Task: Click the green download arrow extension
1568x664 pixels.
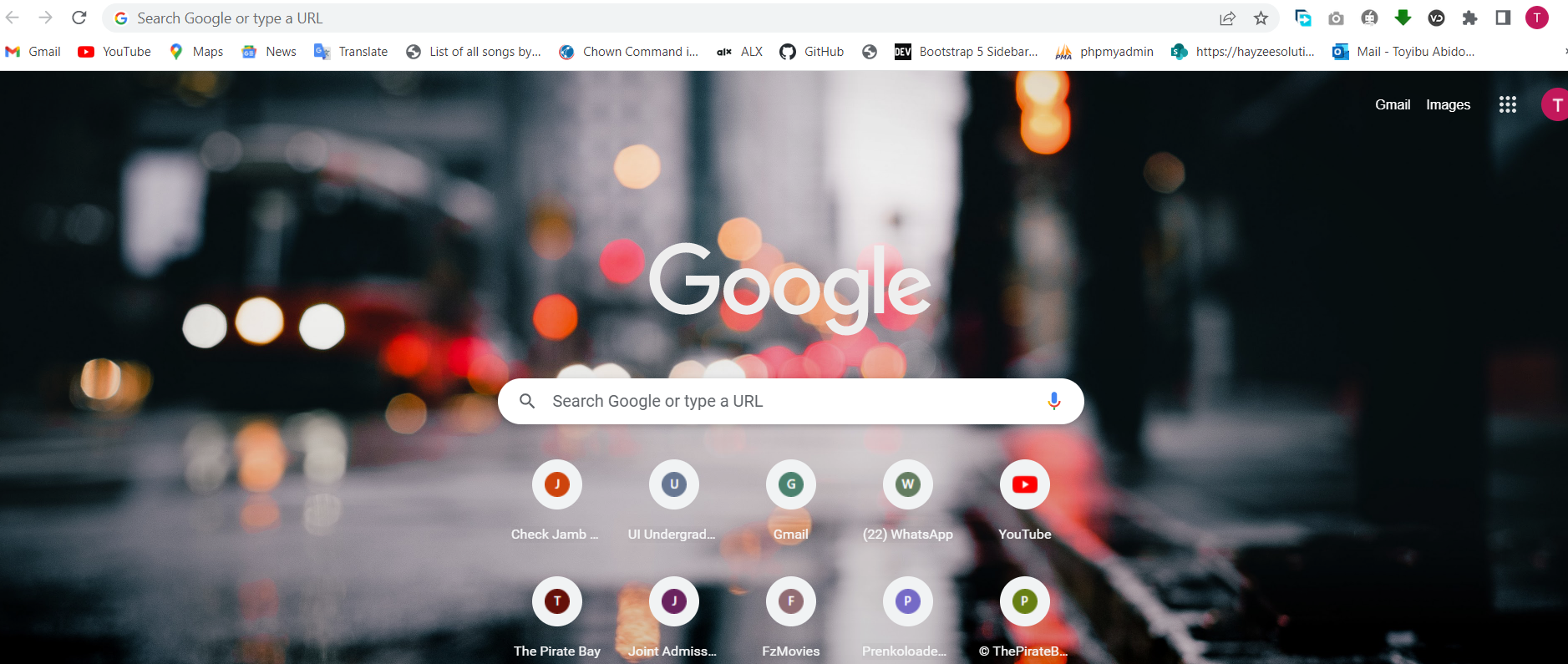Action: click(x=1403, y=18)
